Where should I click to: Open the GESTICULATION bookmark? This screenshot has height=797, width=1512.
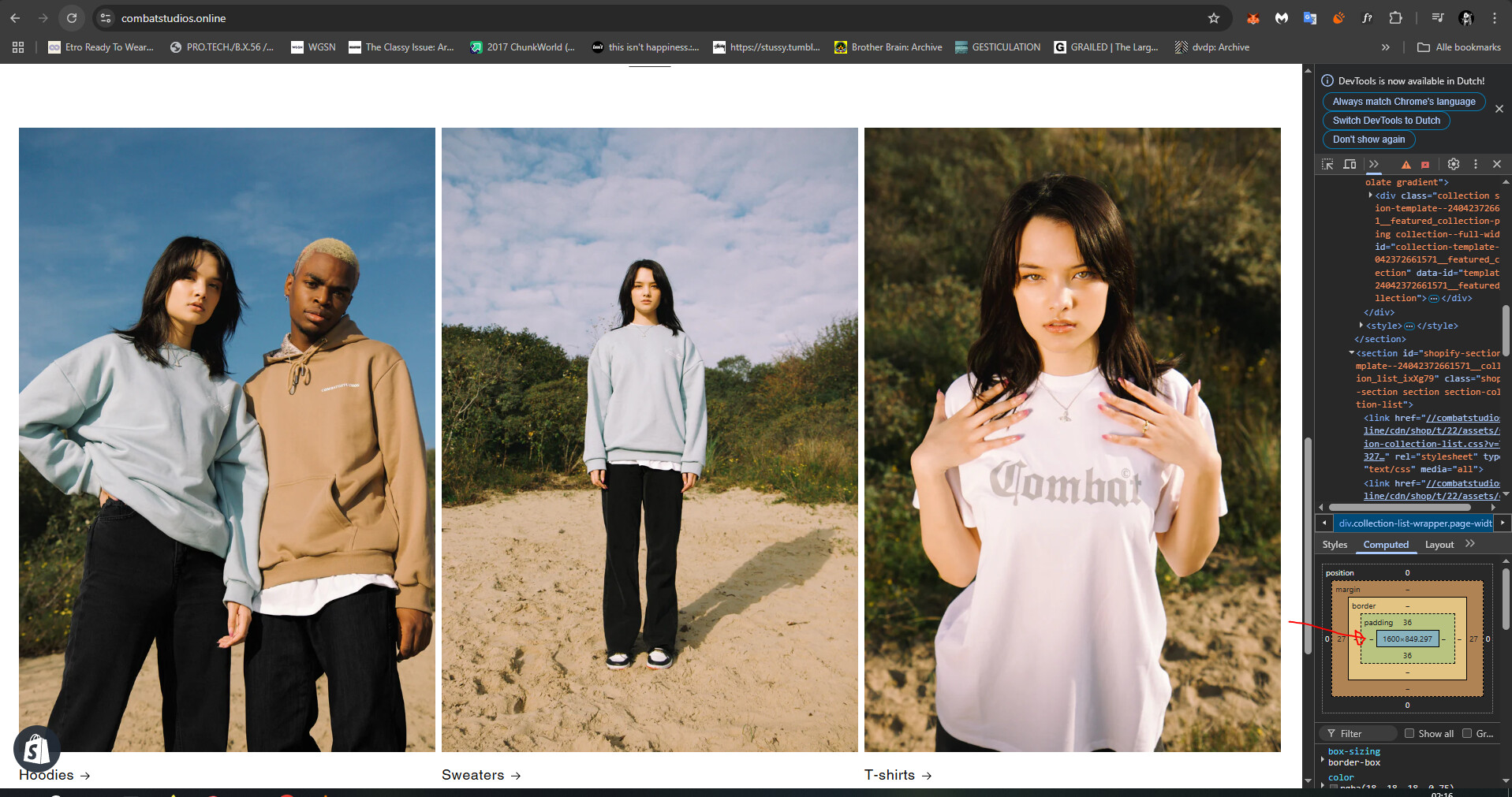coord(998,47)
